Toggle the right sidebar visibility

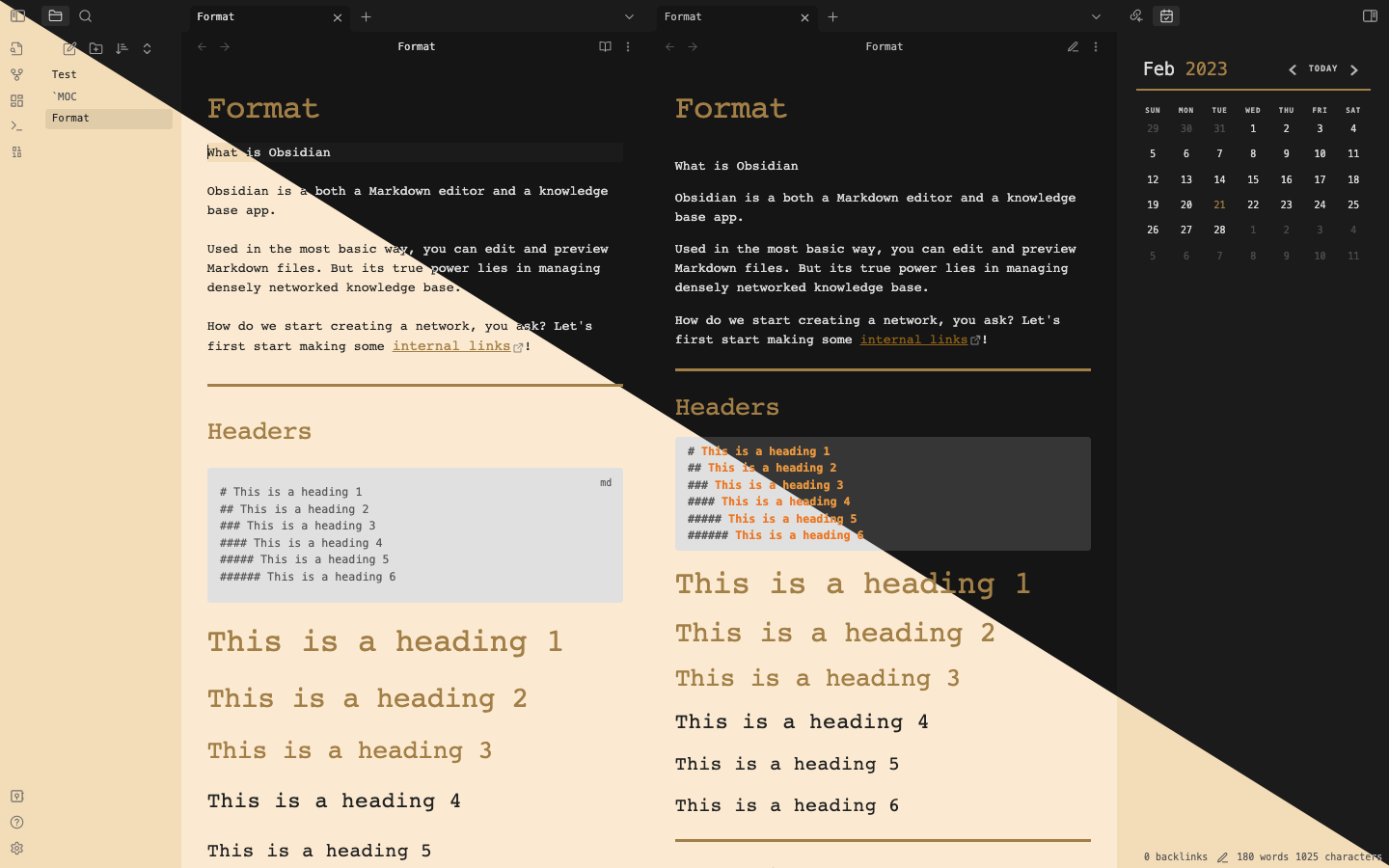point(1370,16)
